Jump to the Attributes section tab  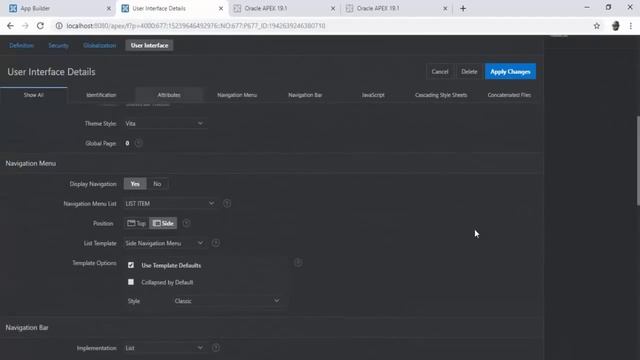169,95
